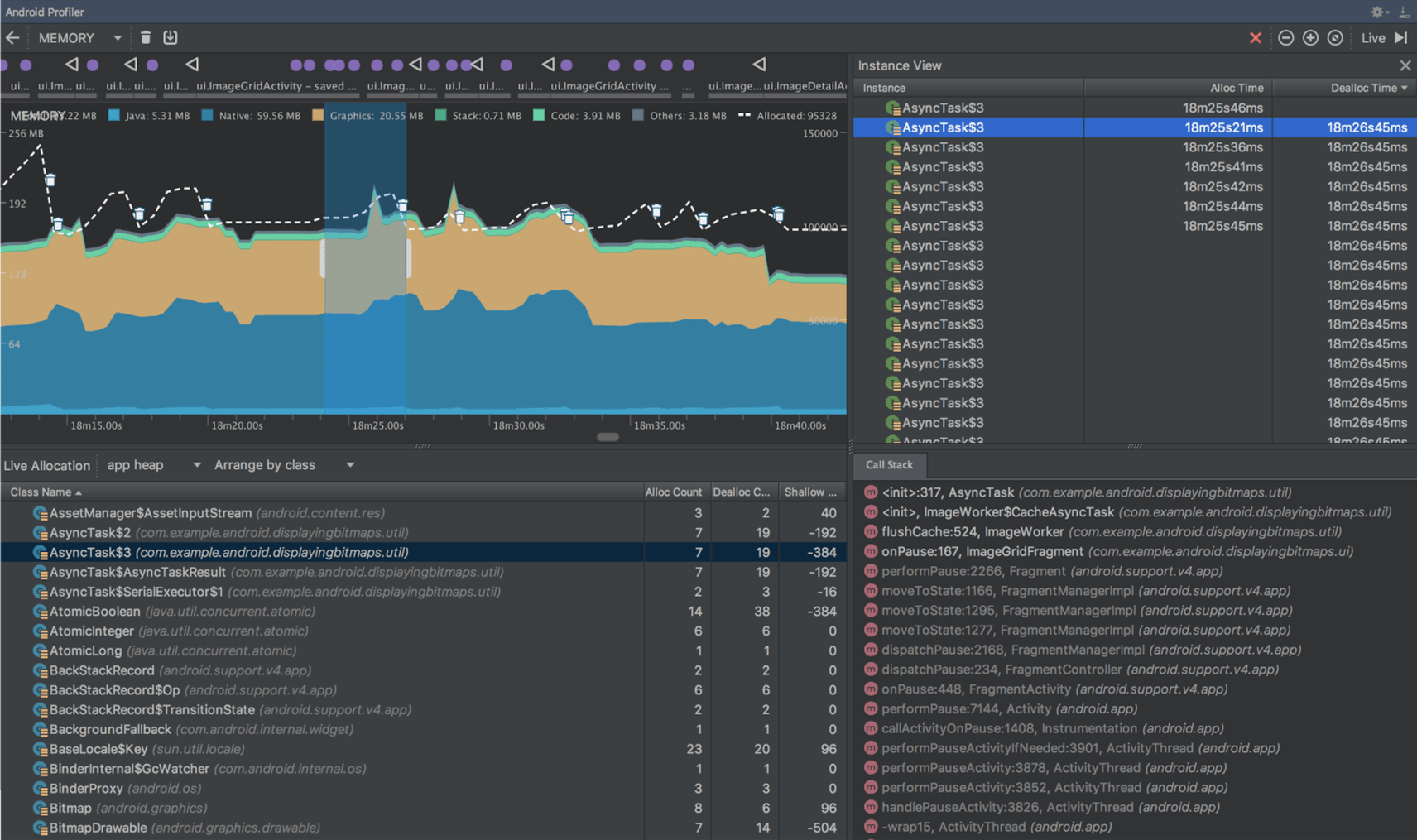Screen dimensions: 1417x840
Task: Zoom out the timeline with minus icon
Action: tap(1285, 38)
